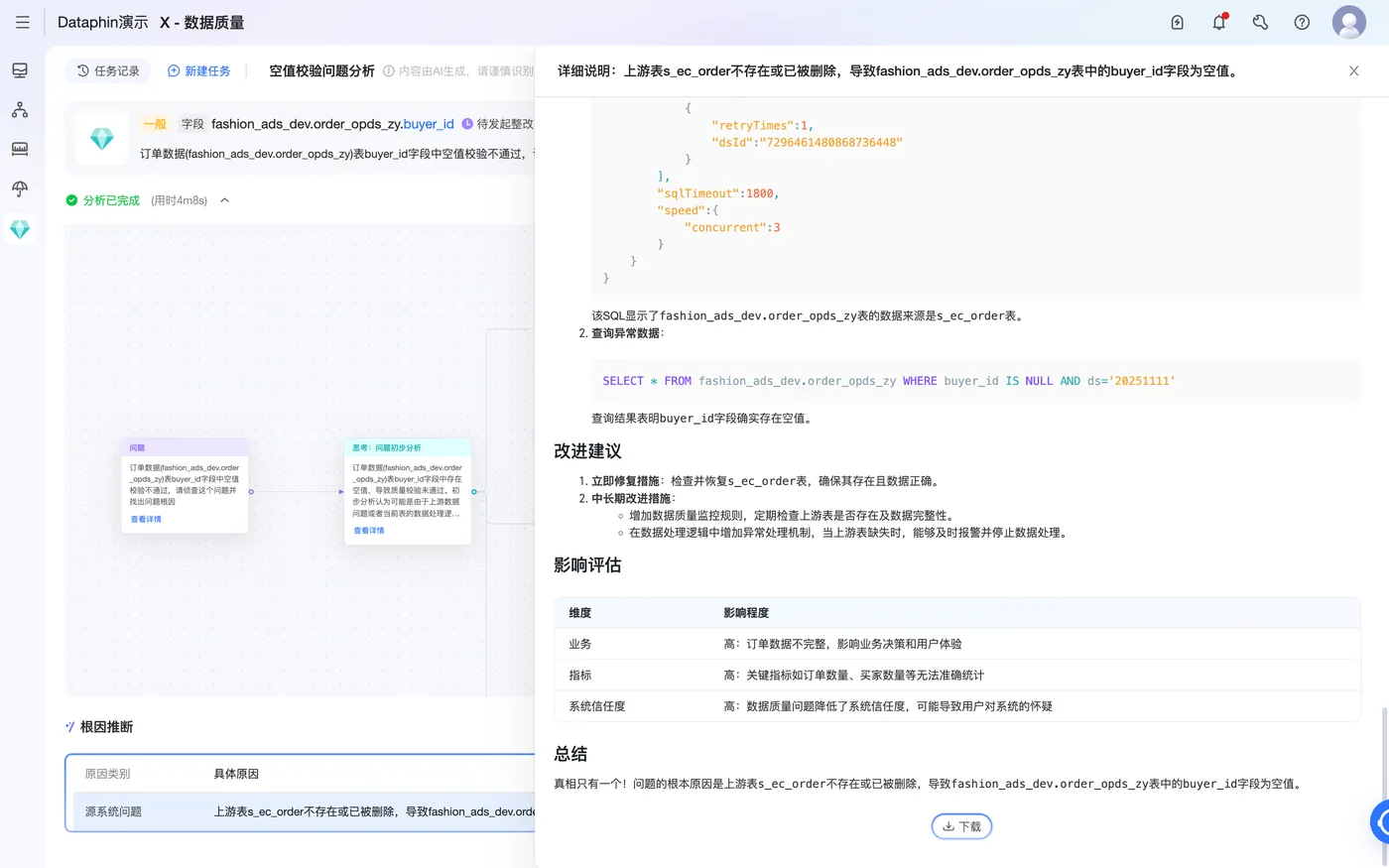1389x868 pixels.
Task: Open the sidebar hierarchy tree icon
Action: 20,110
